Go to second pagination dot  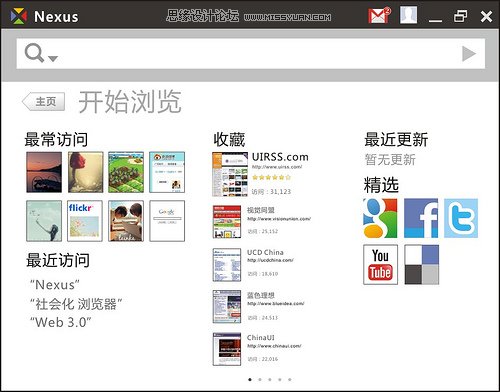(x=260, y=379)
